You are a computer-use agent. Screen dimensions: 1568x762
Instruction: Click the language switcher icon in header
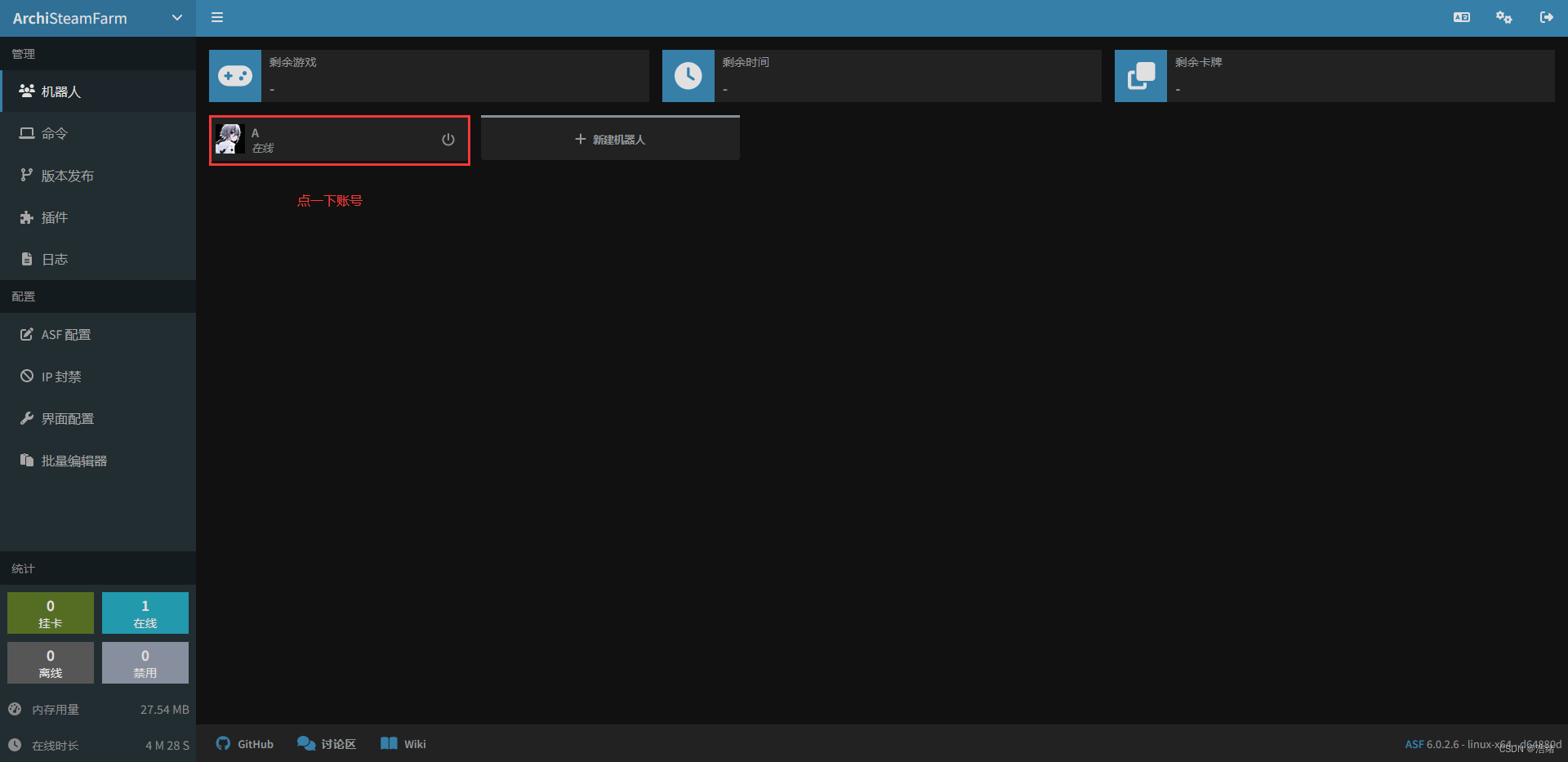click(x=1462, y=17)
